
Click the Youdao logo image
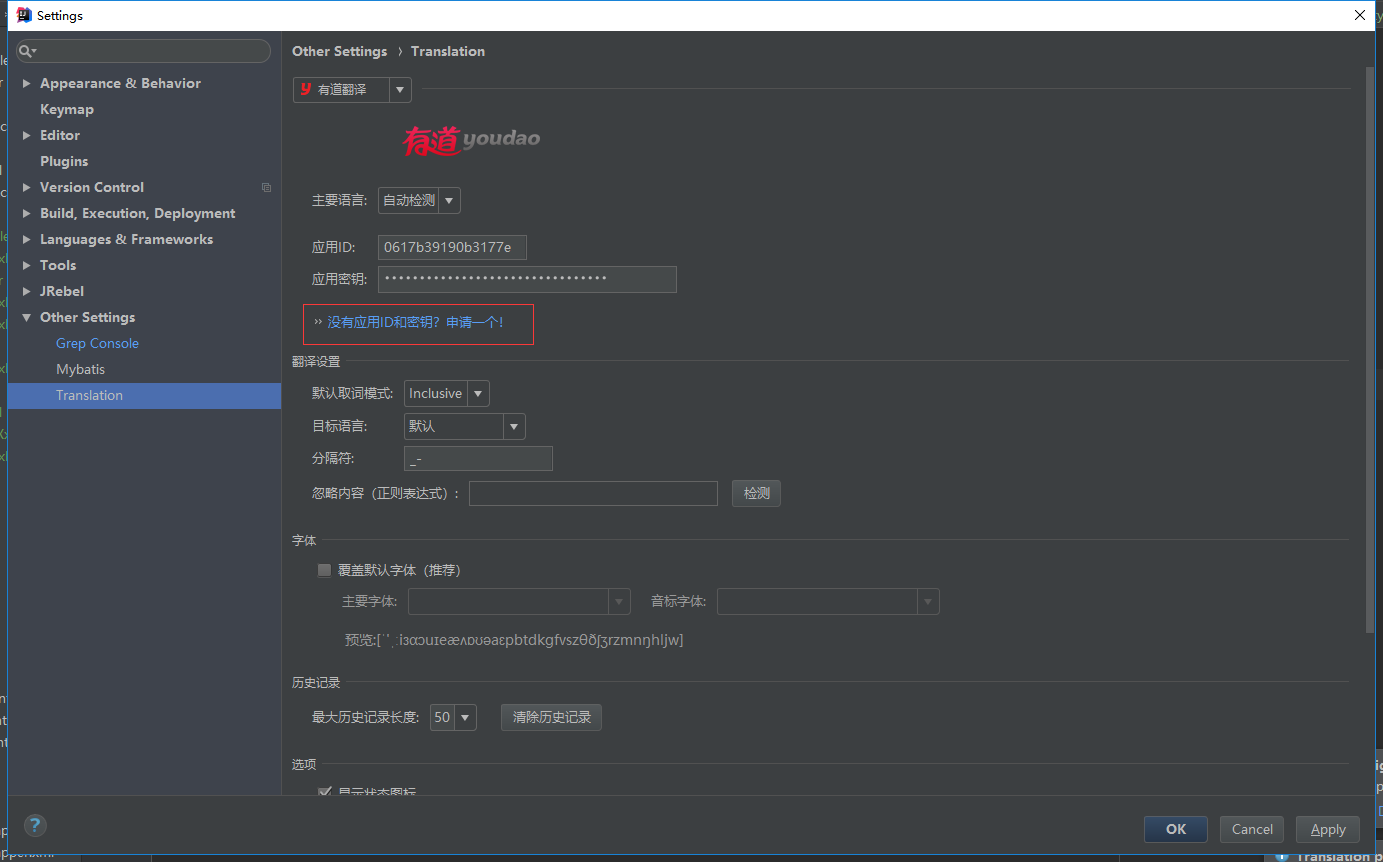point(471,141)
